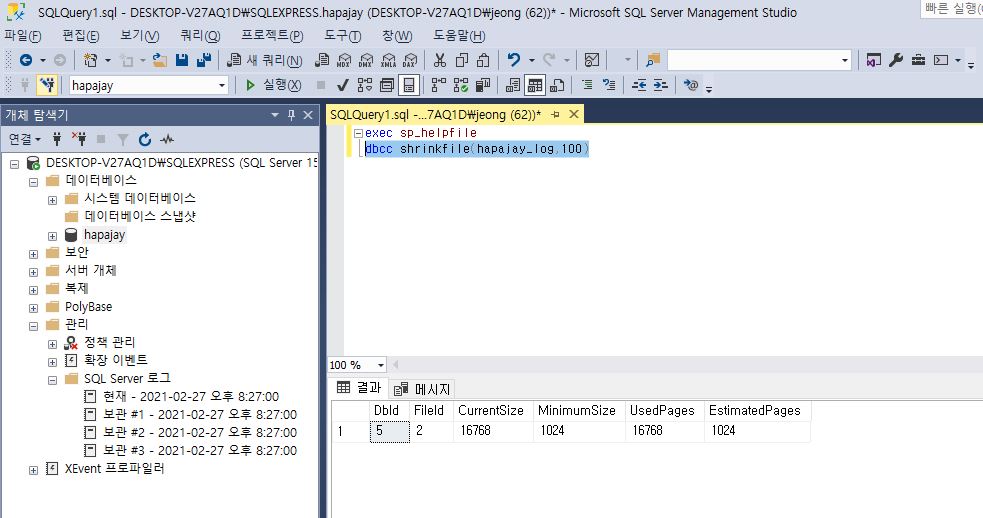
Task: Parse the query with checkmark icon
Action: [342, 85]
